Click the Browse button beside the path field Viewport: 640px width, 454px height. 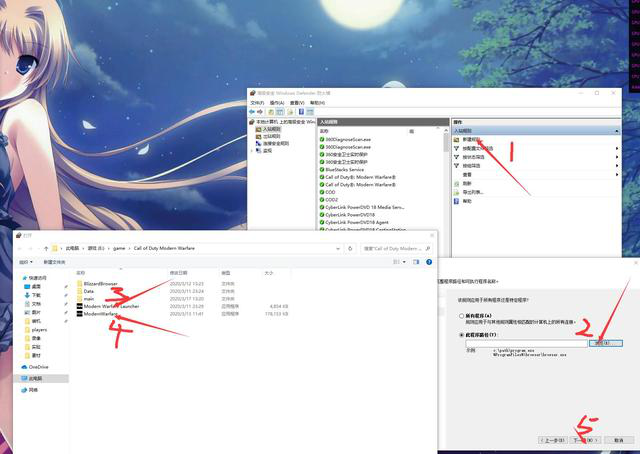coord(606,343)
